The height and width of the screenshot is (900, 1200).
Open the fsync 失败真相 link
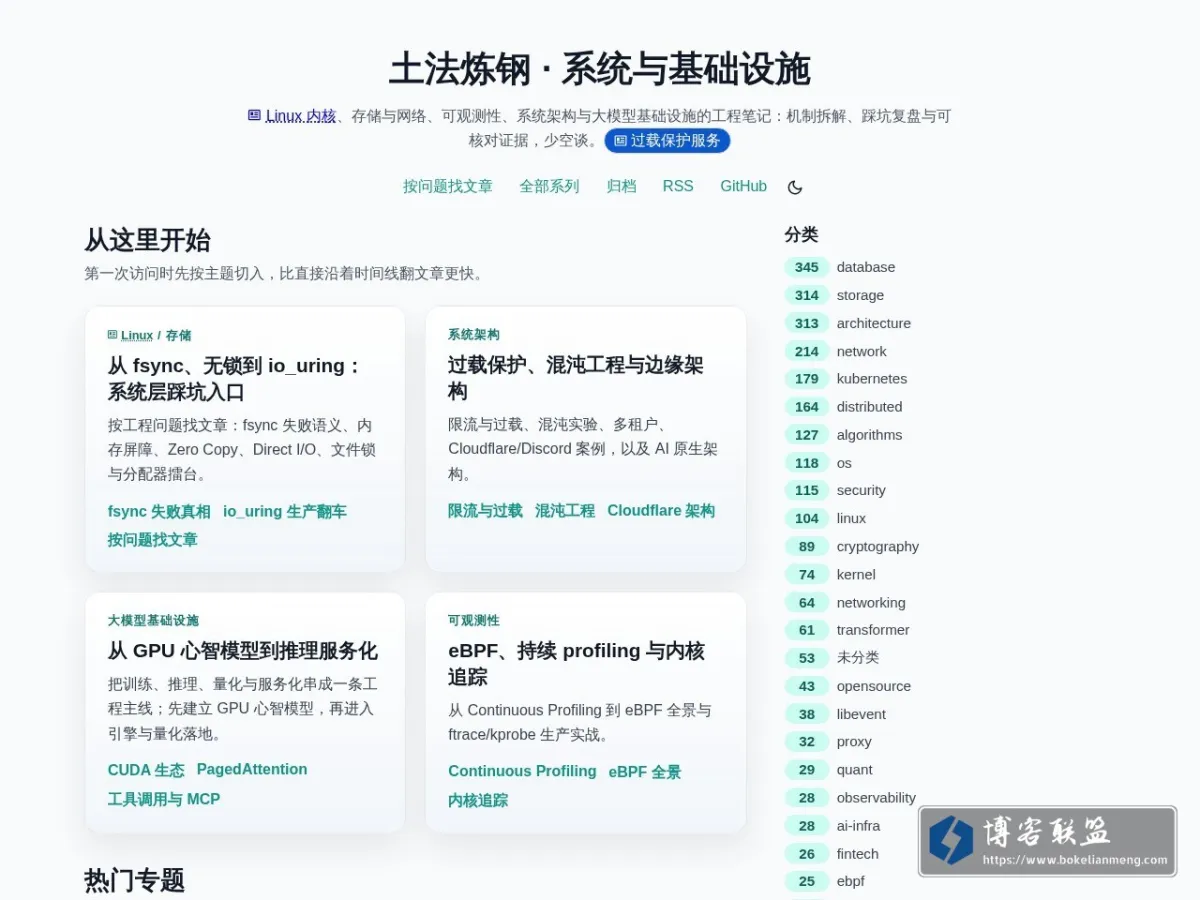pyautogui.click(x=159, y=511)
